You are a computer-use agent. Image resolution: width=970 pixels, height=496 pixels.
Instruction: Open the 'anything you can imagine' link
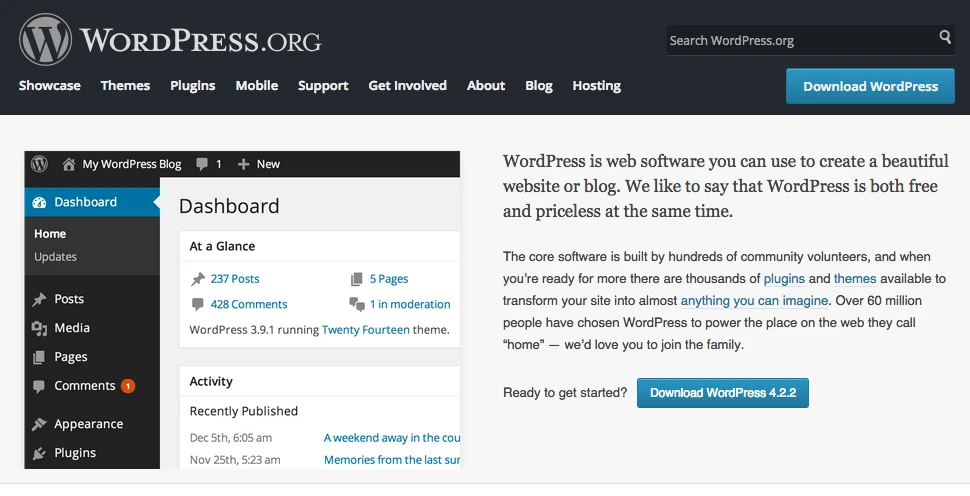pyautogui.click(x=754, y=301)
